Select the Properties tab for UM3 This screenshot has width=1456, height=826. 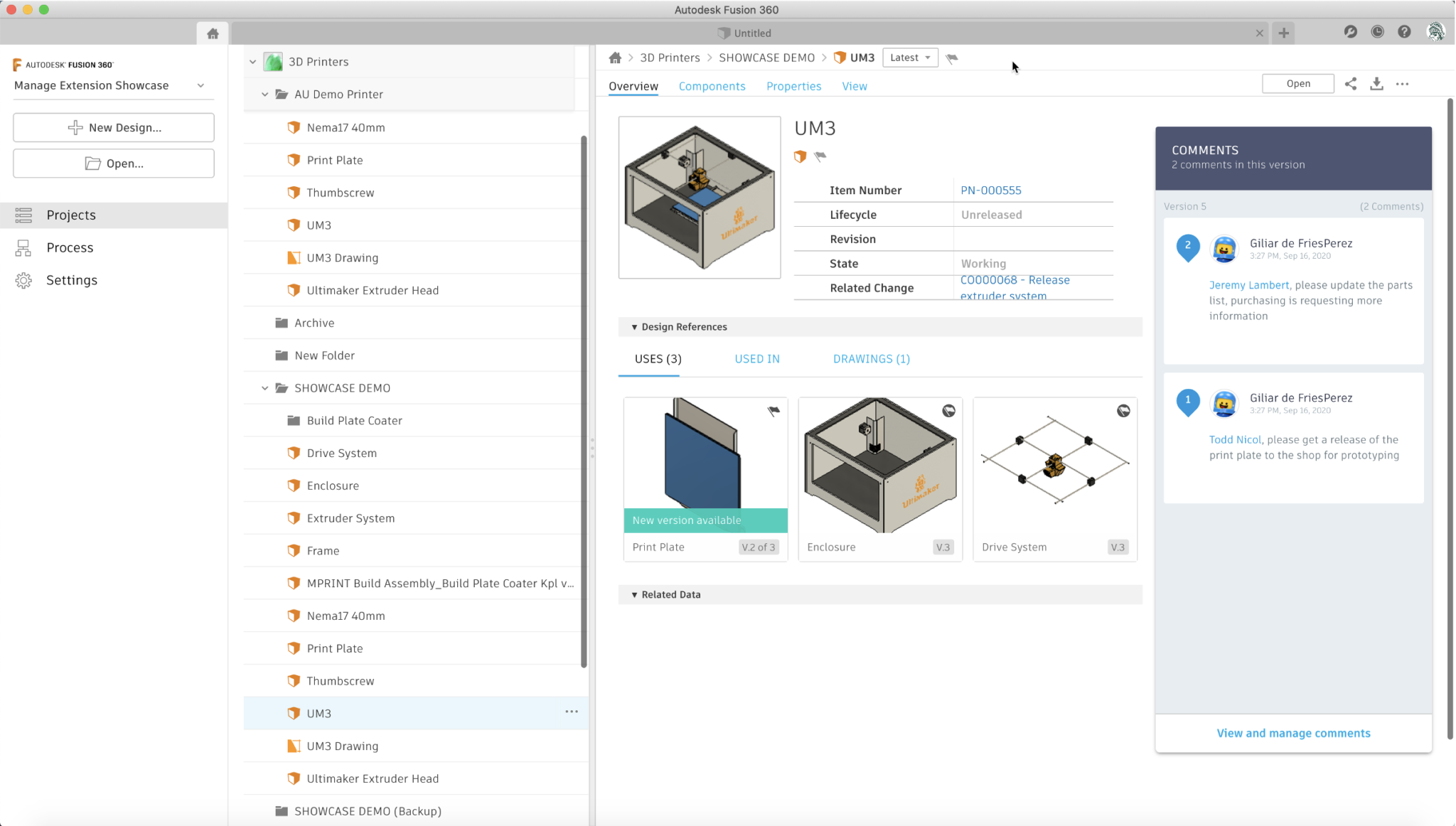[793, 86]
